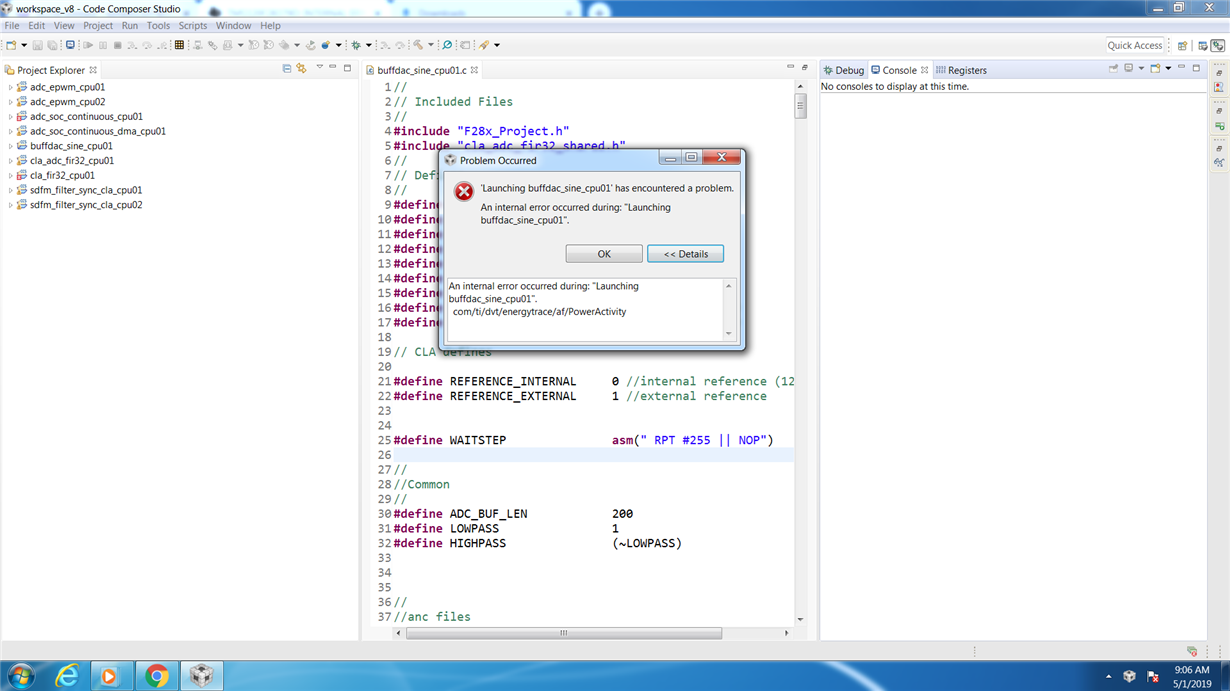Open the Project Explorer View Menu arrow
Viewport: 1230px width, 691px height.
pyautogui.click(x=320, y=68)
